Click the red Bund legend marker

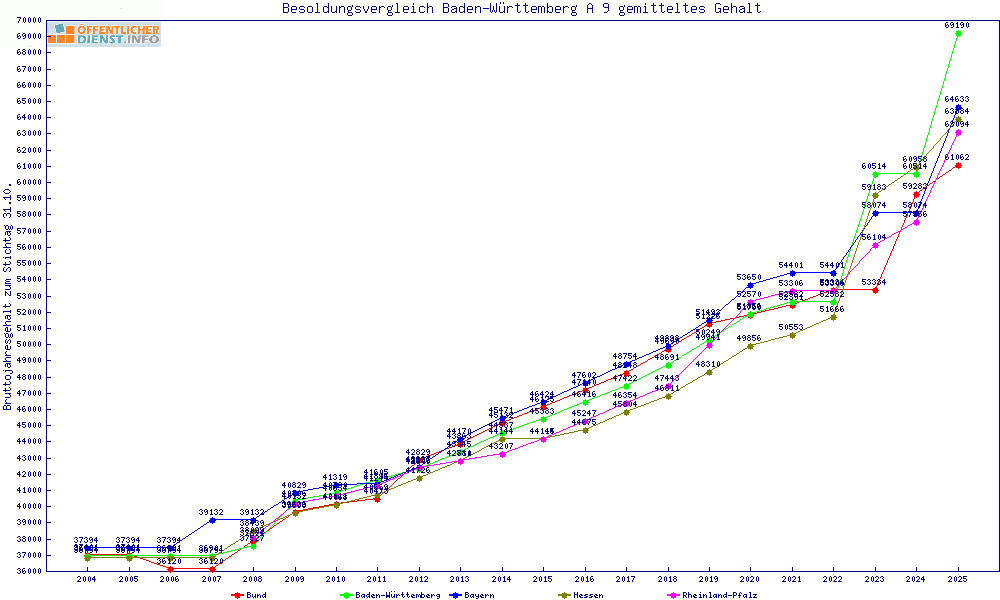click(237, 595)
